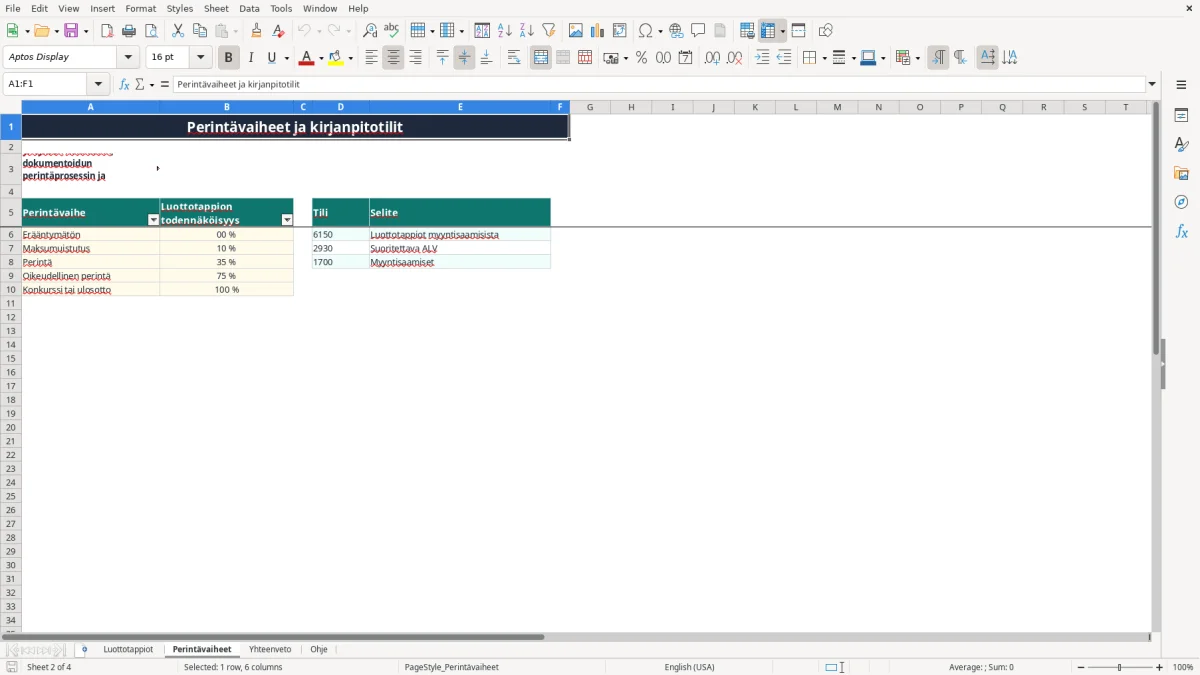Open the Data menu

pyautogui.click(x=249, y=8)
